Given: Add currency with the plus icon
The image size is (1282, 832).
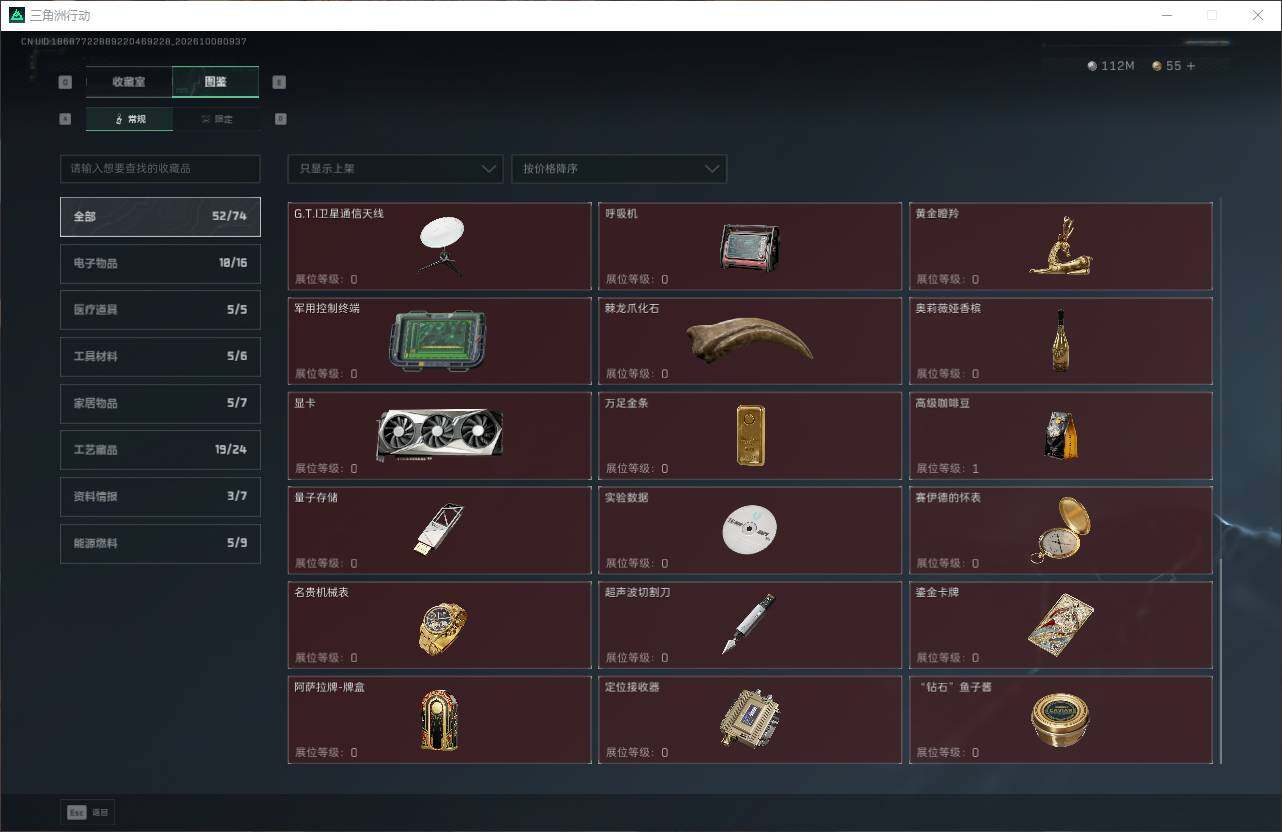Looking at the screenshot, I should 1190,66.
